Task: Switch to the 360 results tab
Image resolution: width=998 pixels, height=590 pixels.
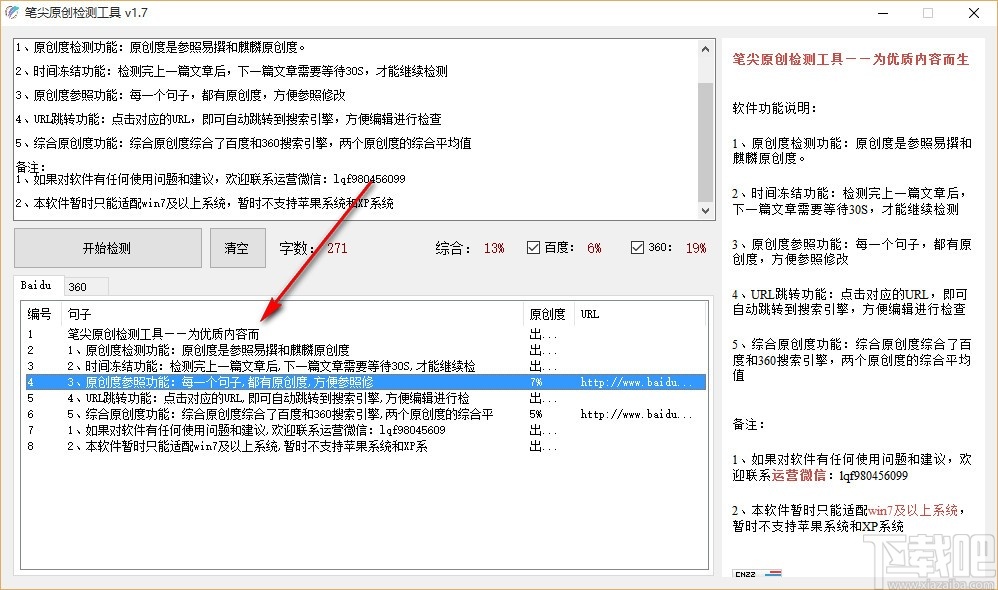Action: click(78, 287)
